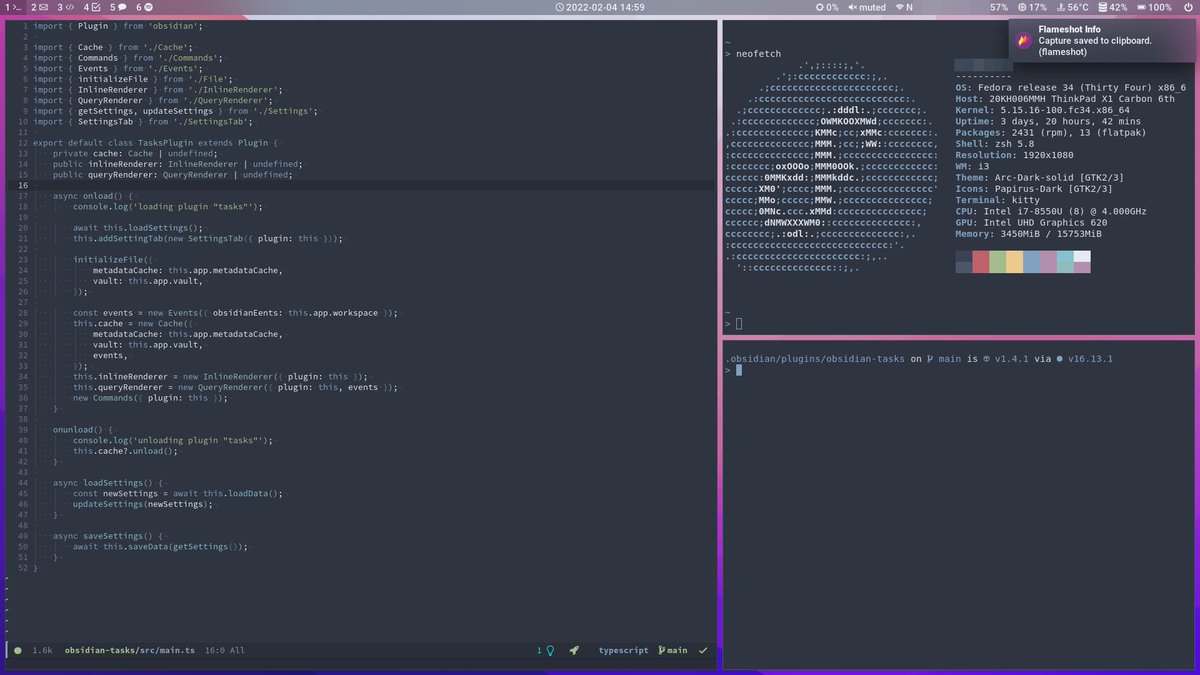The image size is (1200, 675).
Task: Switch to workspace 6 Spotify icon
Action: point(147,7)
